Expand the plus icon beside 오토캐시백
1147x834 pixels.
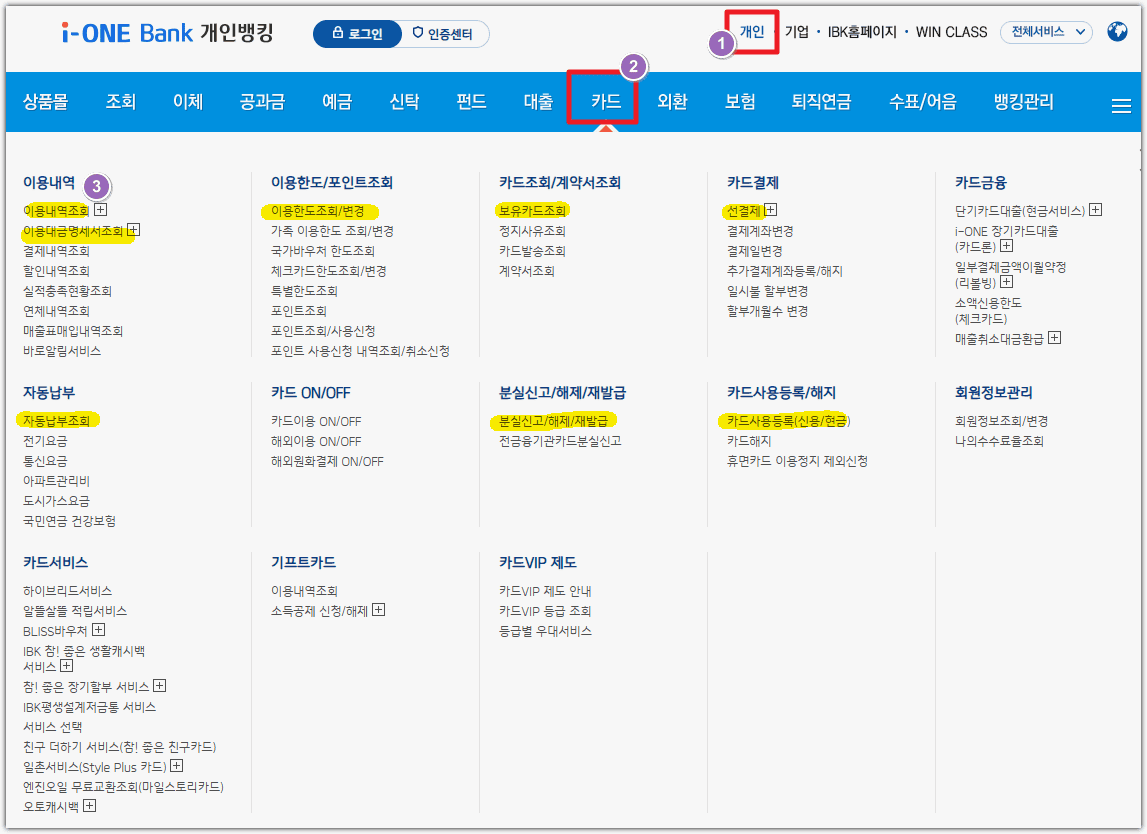pos(89,806)
